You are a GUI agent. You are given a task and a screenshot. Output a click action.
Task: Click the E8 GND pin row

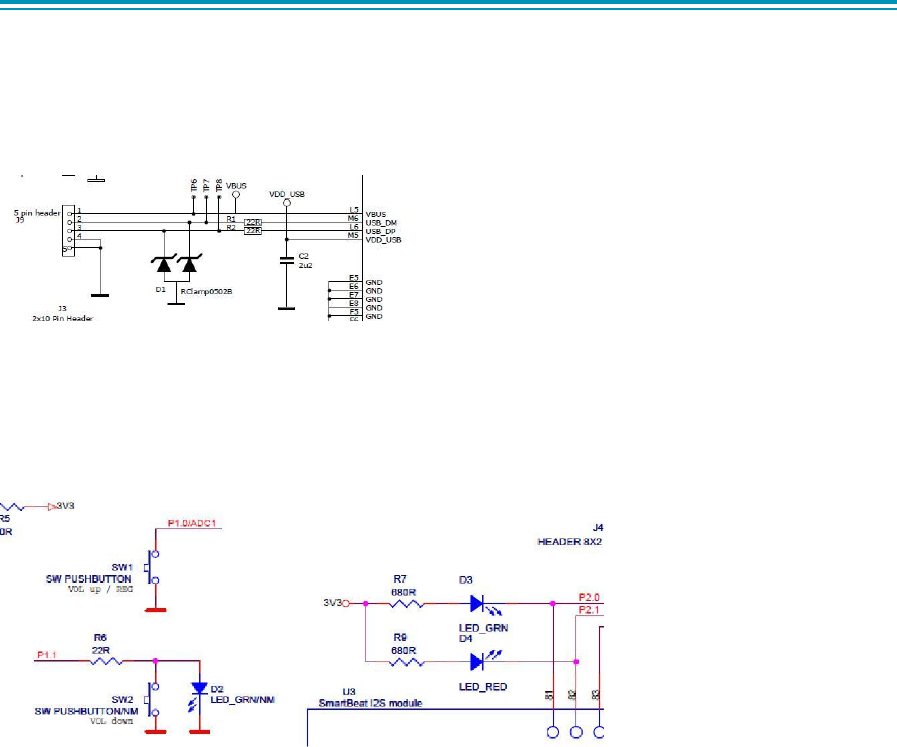point(356,307)
